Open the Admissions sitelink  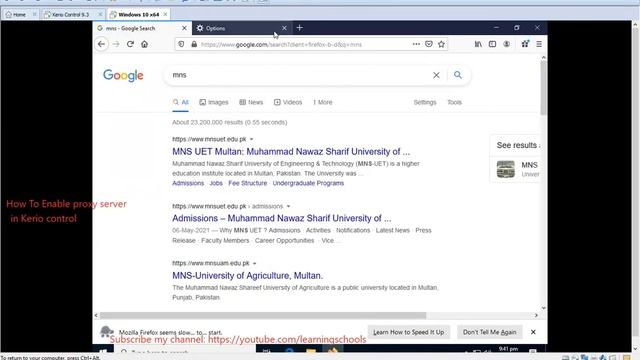[x=188, y=183]
